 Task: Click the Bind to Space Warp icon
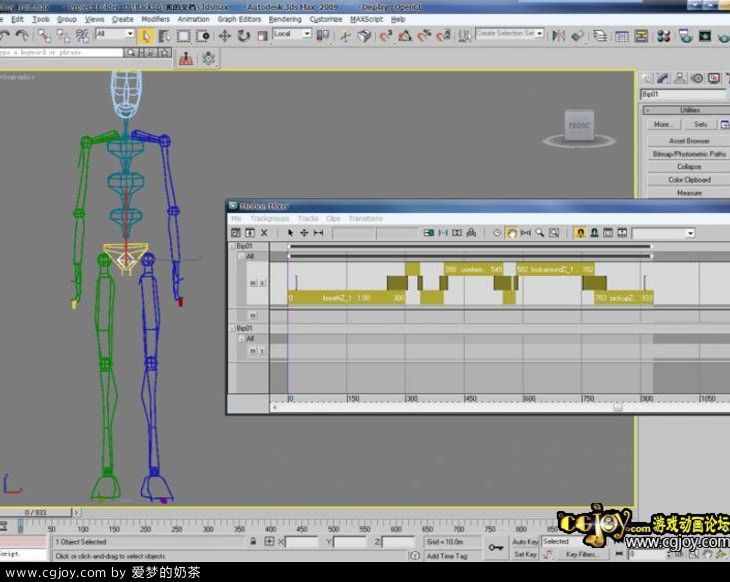click(x=82, y=35)
